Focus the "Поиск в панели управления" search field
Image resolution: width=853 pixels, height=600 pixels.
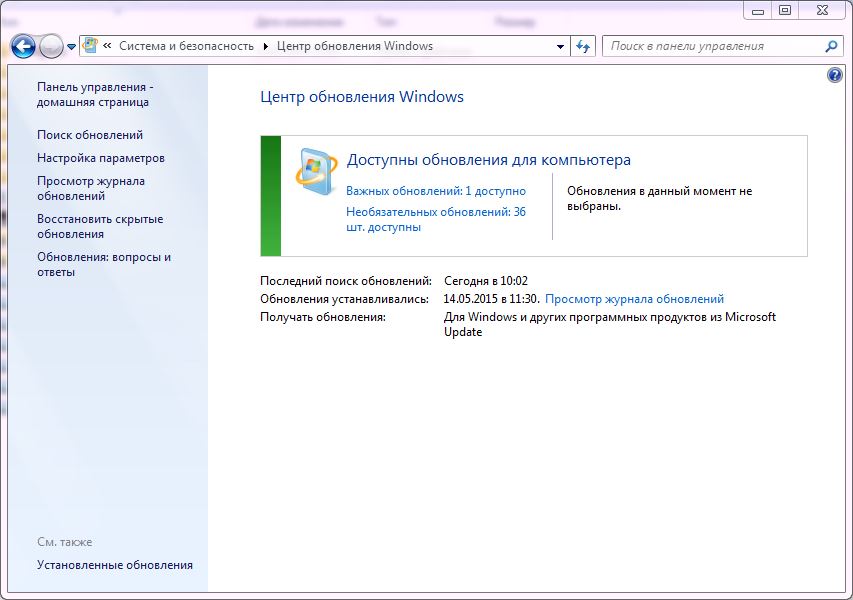point(710,46)
